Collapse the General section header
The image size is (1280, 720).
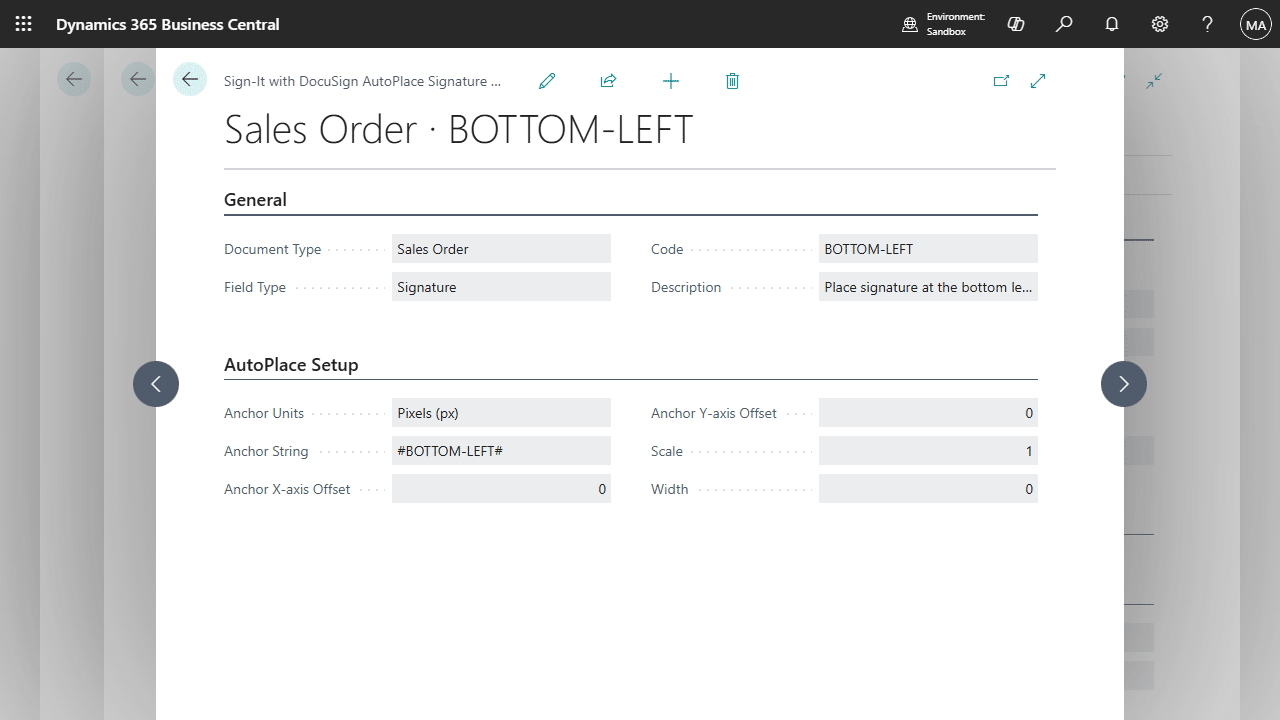[256, 200]
